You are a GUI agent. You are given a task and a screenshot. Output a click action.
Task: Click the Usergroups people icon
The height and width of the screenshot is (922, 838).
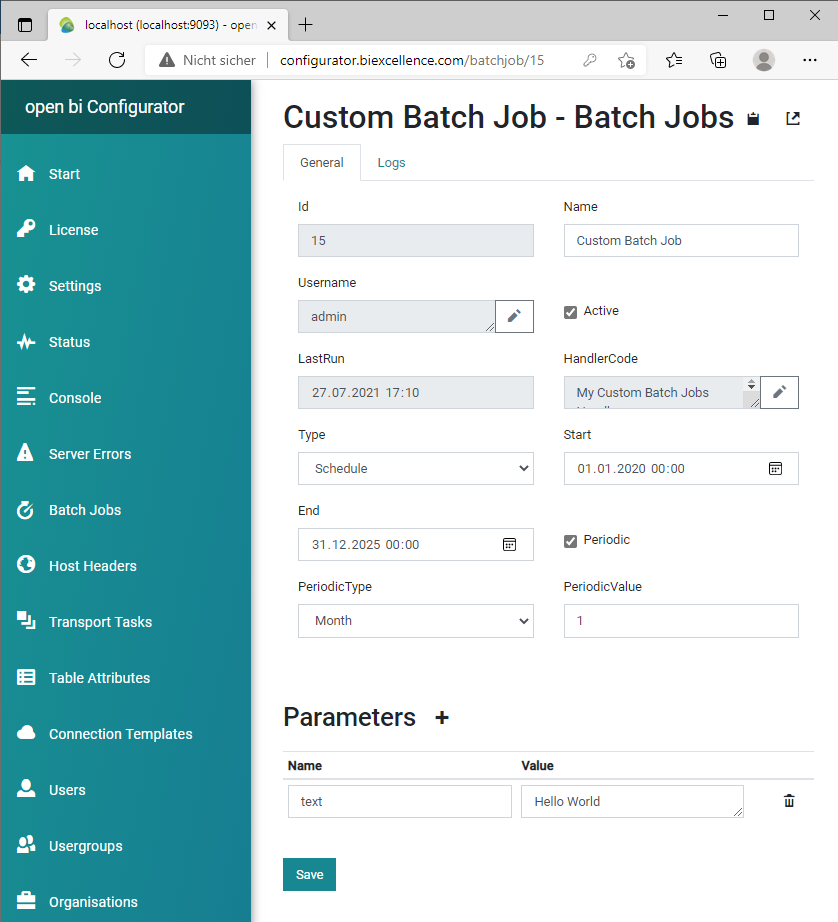pos(26,845)
